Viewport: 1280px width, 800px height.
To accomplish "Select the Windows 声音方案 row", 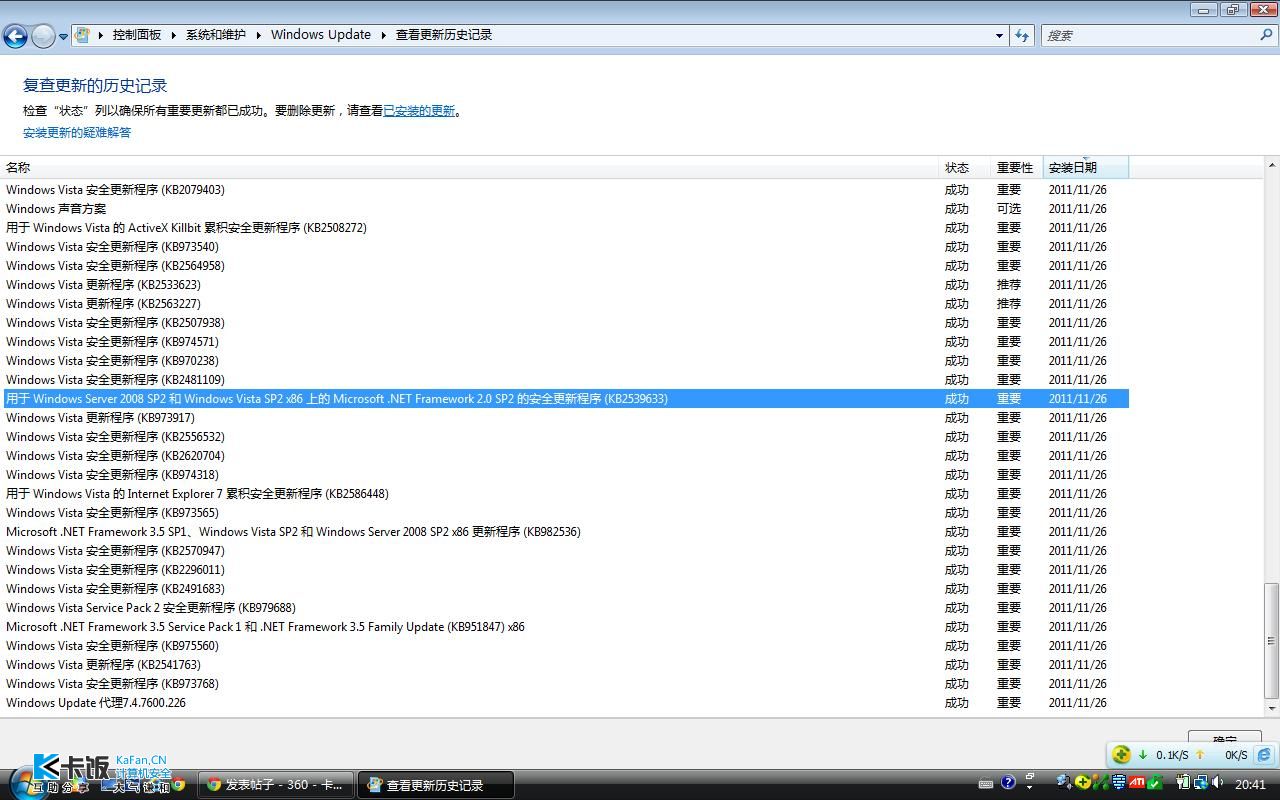I will (565, 209).
